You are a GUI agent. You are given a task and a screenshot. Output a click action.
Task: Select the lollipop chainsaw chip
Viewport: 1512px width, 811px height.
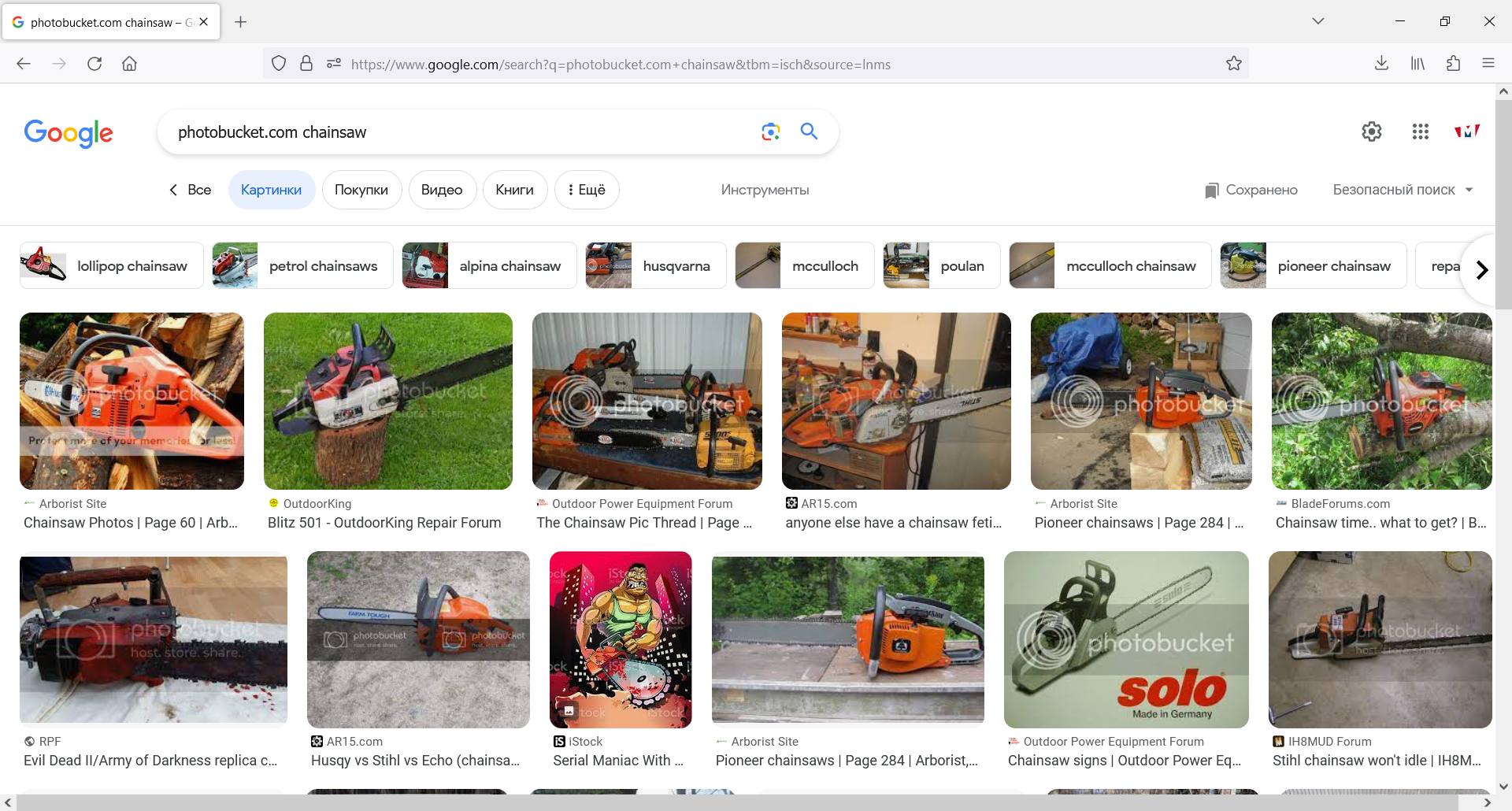(x=111, y=266)
